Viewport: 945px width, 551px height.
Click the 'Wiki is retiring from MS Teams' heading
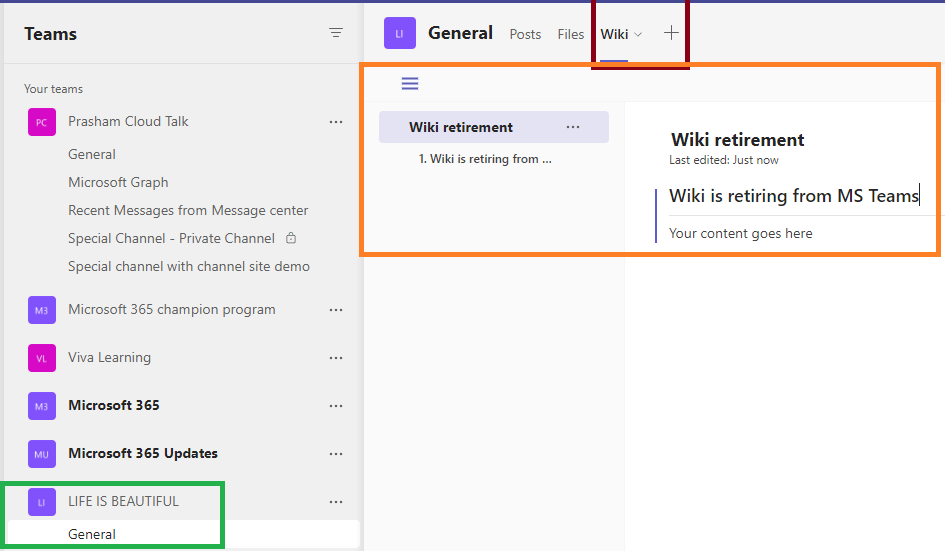794,196
